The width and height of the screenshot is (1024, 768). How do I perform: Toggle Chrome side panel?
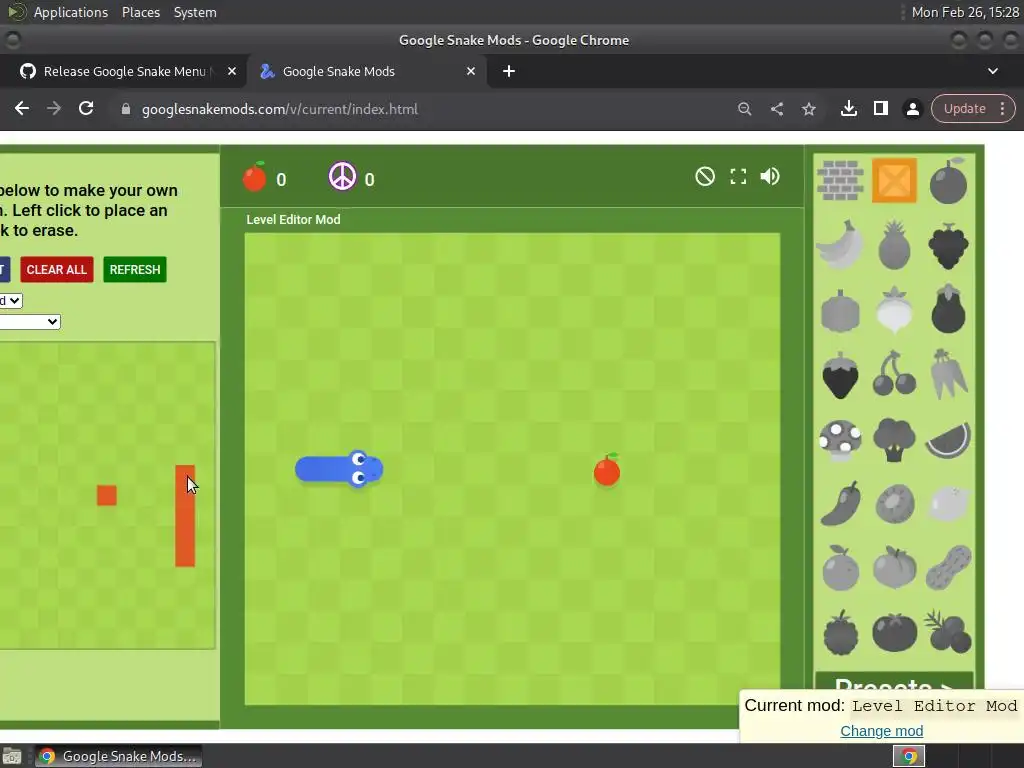881,109
